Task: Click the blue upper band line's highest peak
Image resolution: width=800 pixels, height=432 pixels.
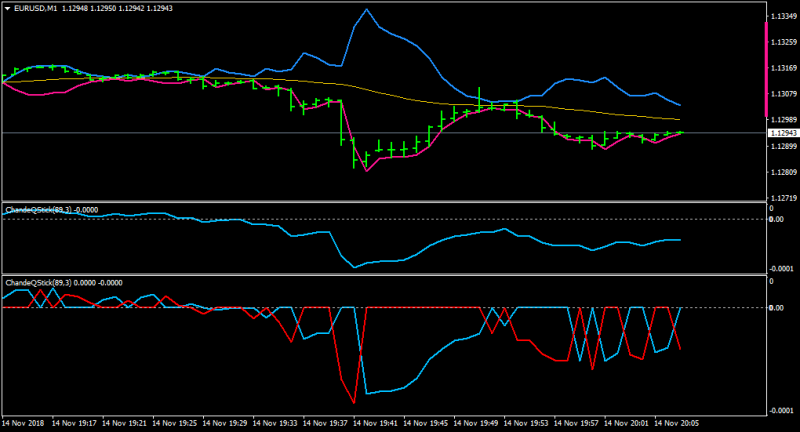Action: click(x=366, y=9)
